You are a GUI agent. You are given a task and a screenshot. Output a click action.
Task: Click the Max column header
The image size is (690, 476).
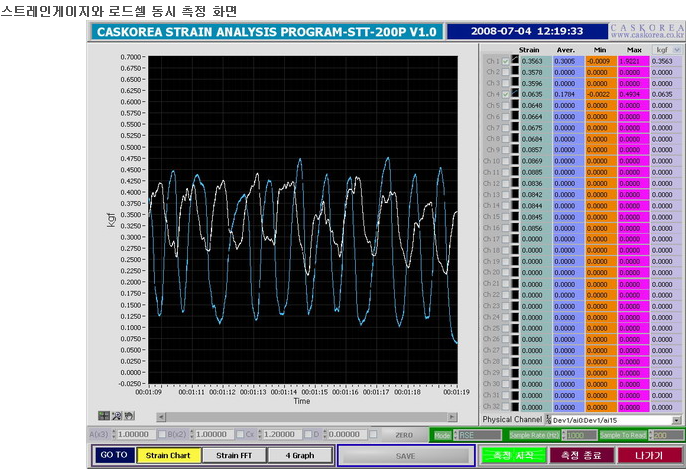point(634,50)
